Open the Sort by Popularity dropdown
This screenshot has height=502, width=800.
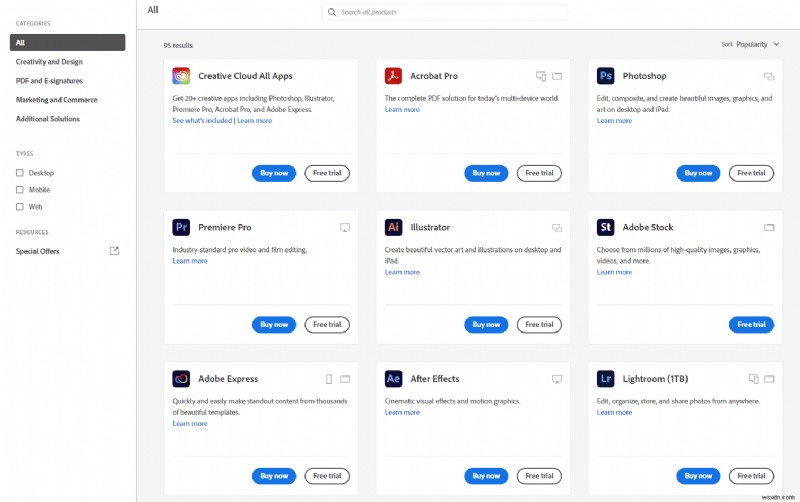coord(756,44)
